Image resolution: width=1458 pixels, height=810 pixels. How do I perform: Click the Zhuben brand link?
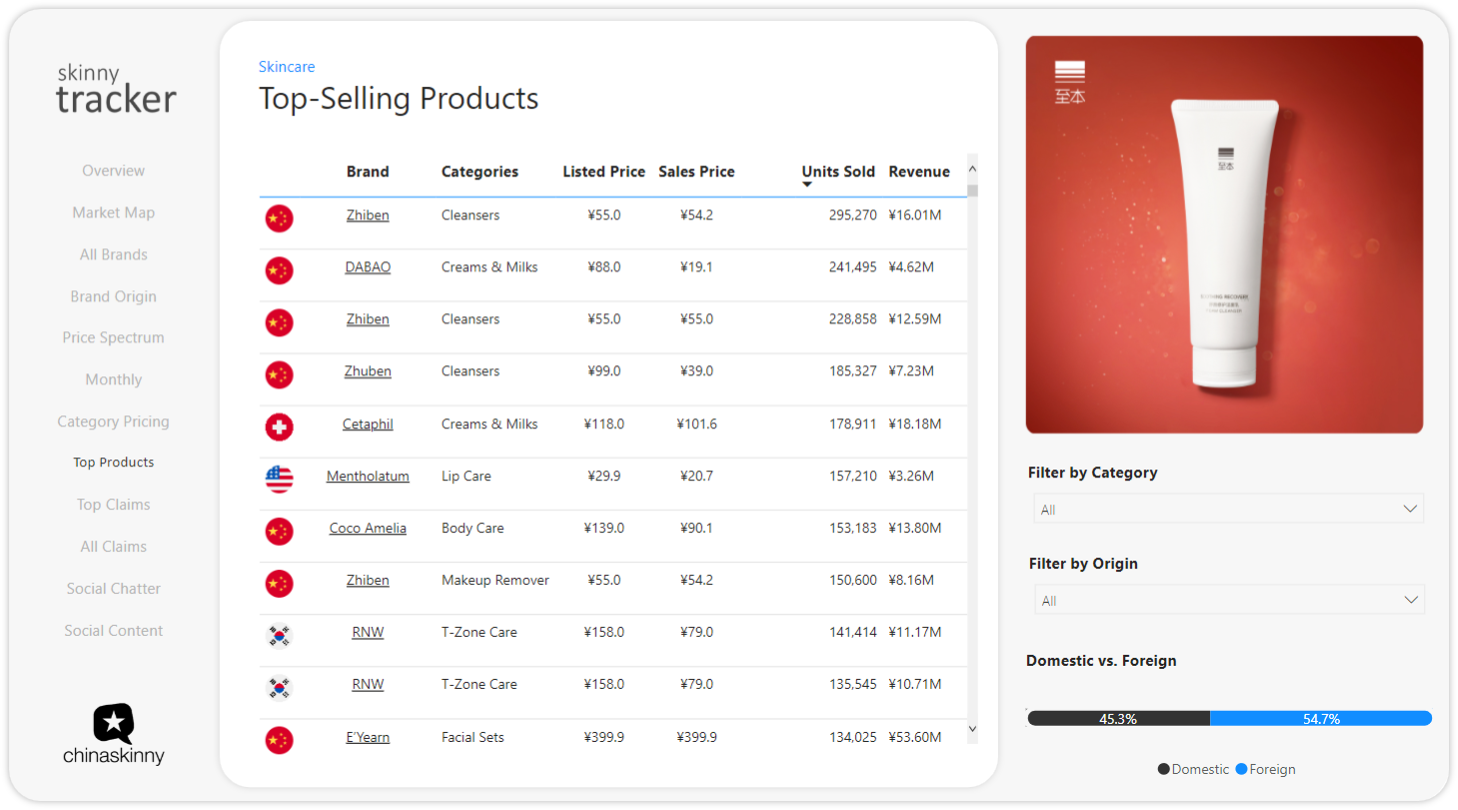(x=368, y=371)
